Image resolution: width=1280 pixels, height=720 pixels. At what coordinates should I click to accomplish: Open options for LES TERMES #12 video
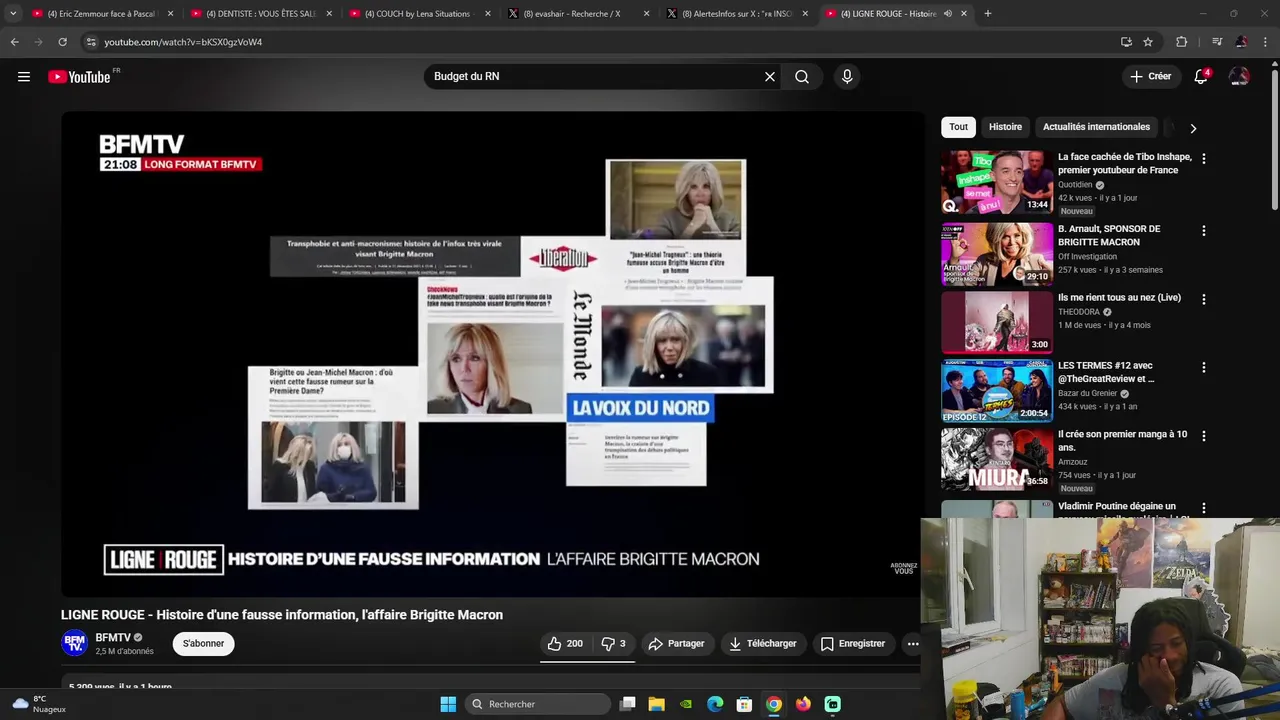coord(1203,368)
